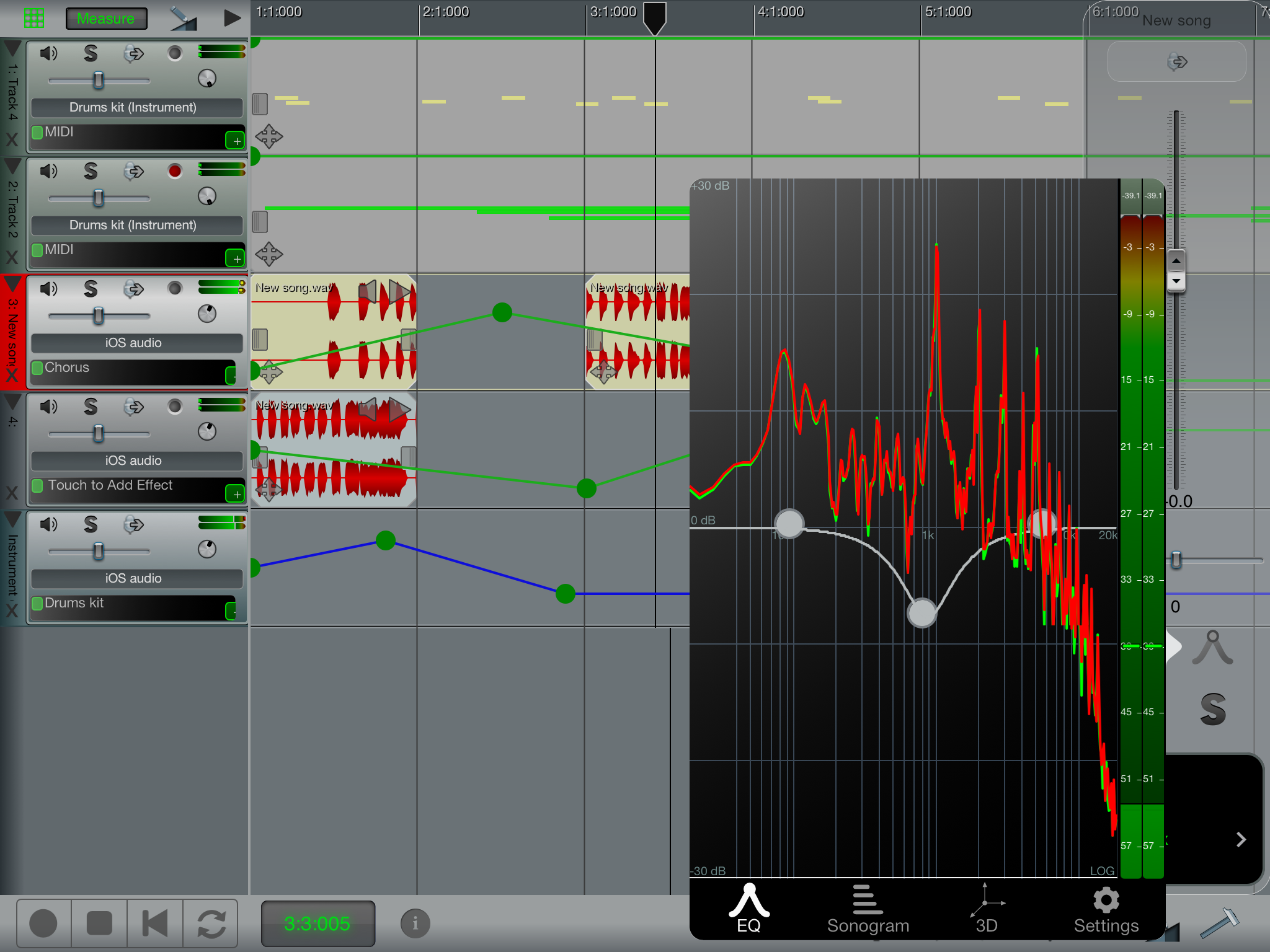Open the info icon
The height and width of the screenshot is (952, 1270).
click(x=415, y=923)
